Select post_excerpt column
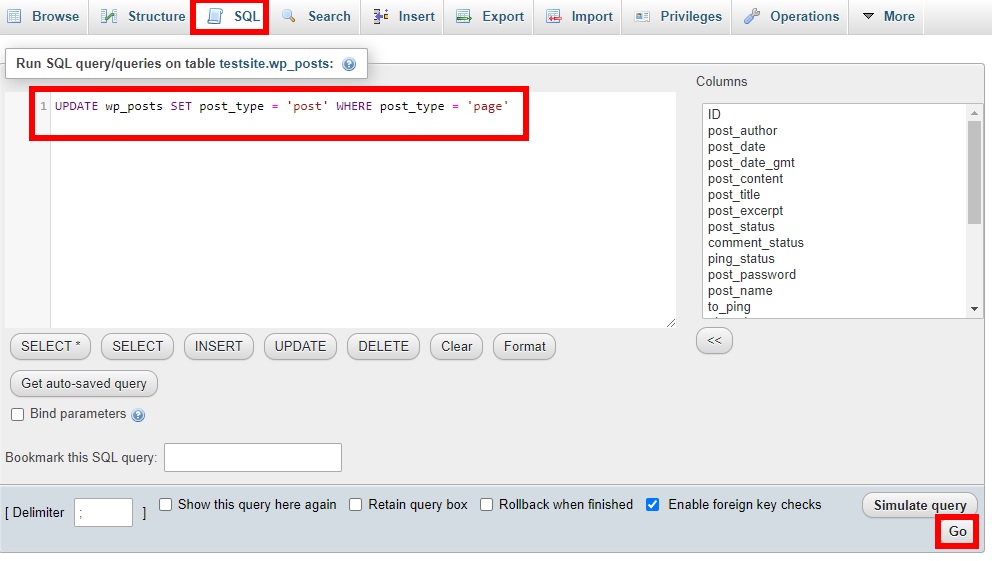Viewport: 992px width, 561px height. click(x=834, y=211)
